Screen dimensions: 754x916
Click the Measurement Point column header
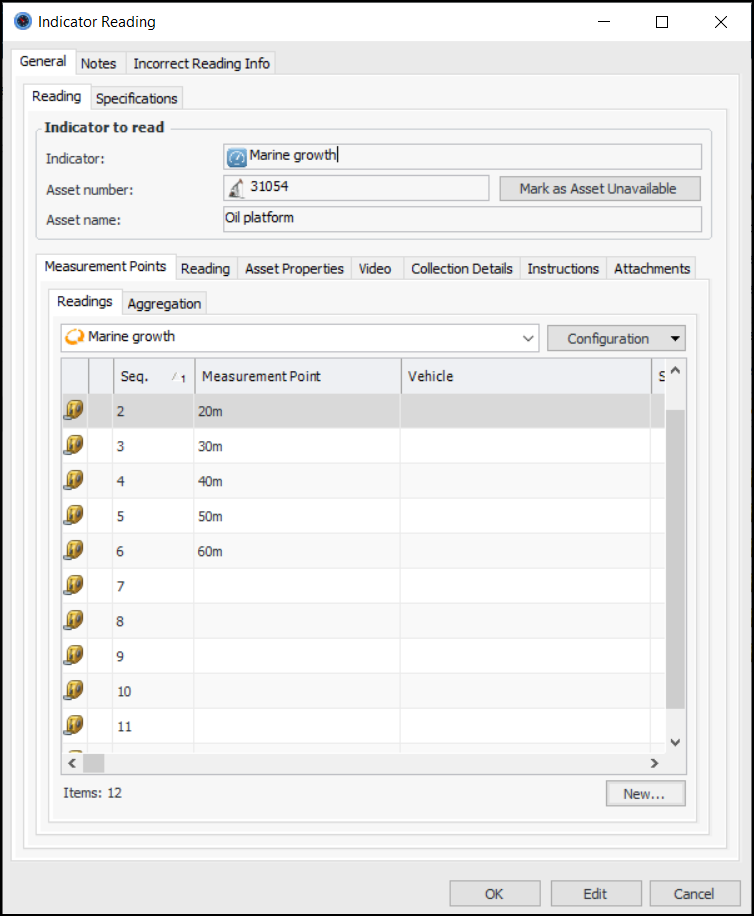[x=298, y=376]
